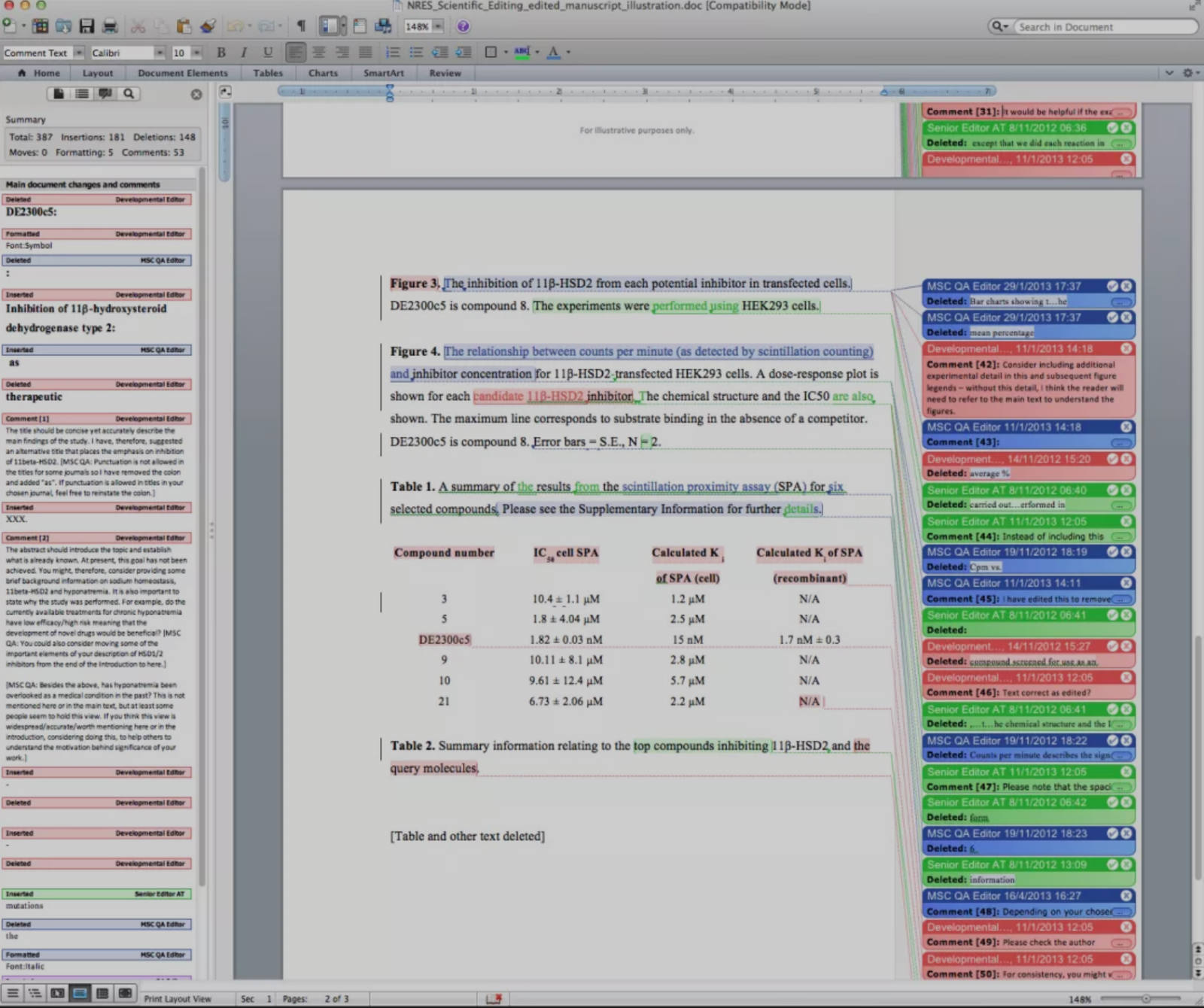Click the Open document folder icon
Screen dimensions: 1204x1008
(x=64, y=26)
